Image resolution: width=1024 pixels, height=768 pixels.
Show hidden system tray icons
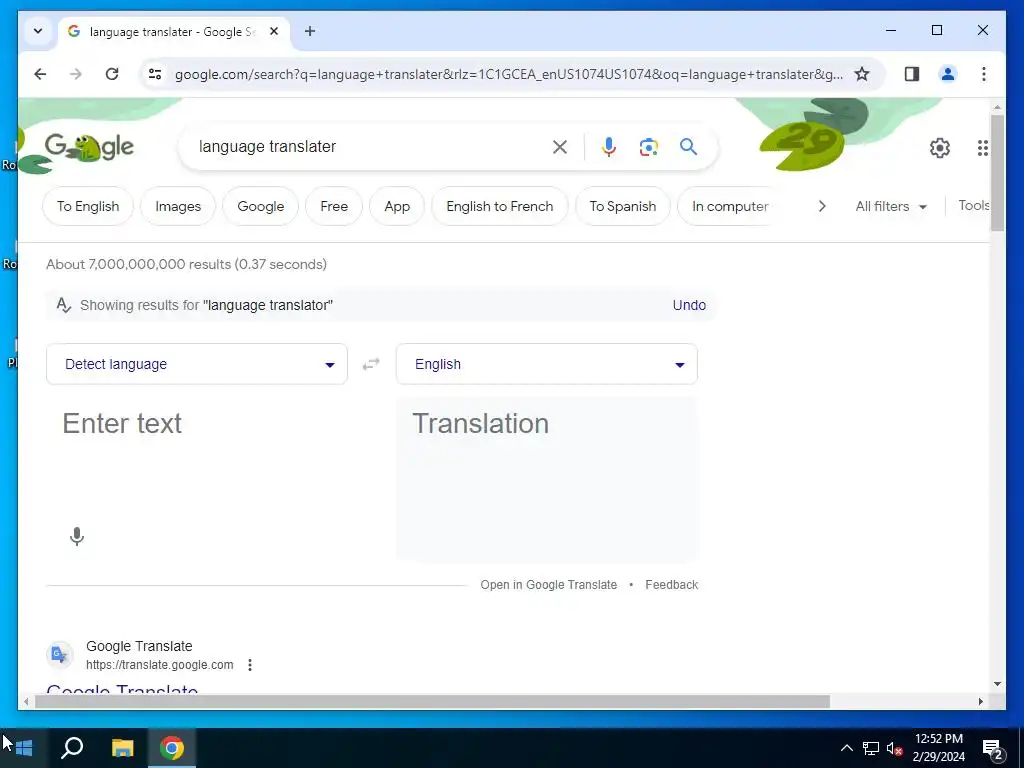click(x=846, y=748)
